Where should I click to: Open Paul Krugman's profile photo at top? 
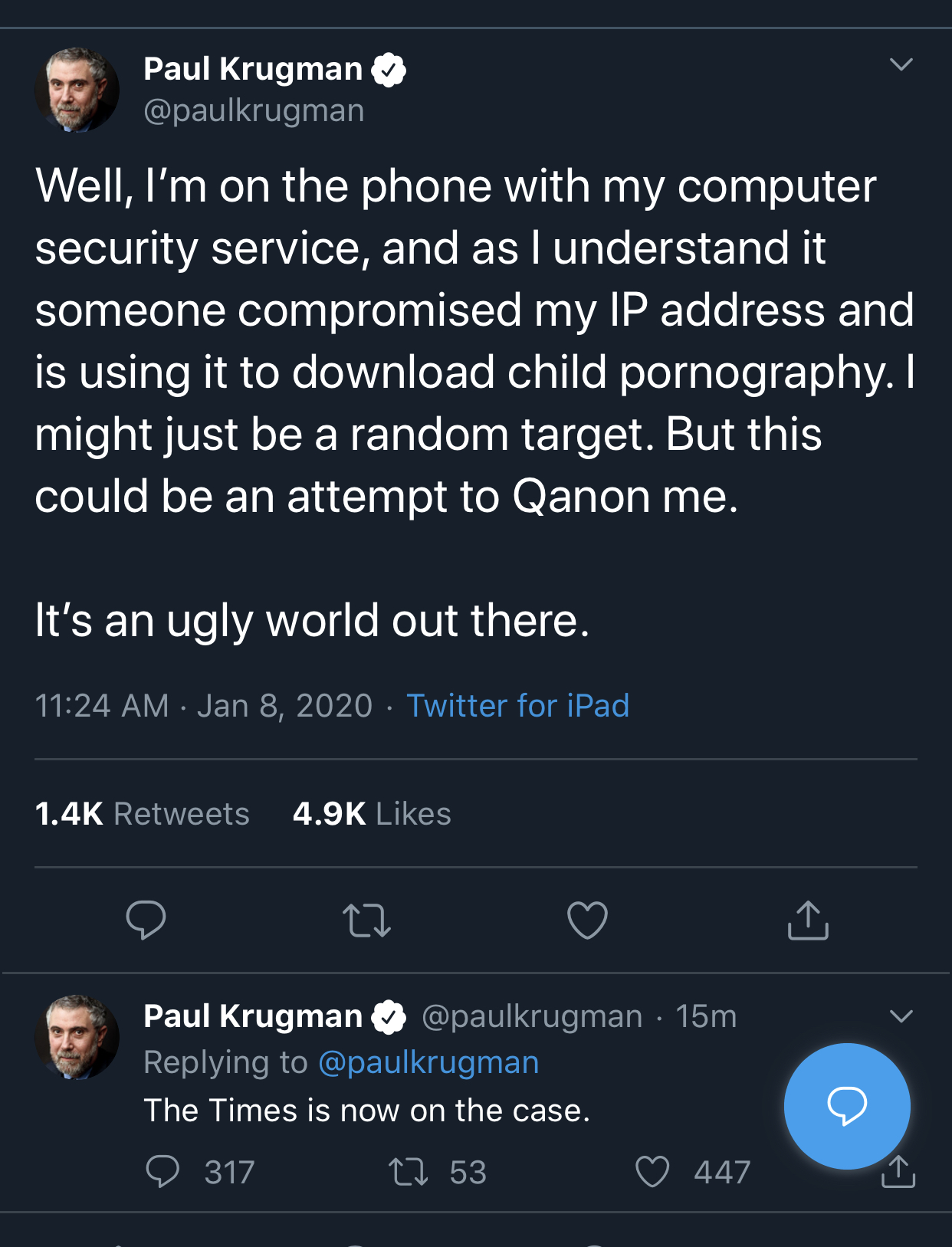coord(77,90)
